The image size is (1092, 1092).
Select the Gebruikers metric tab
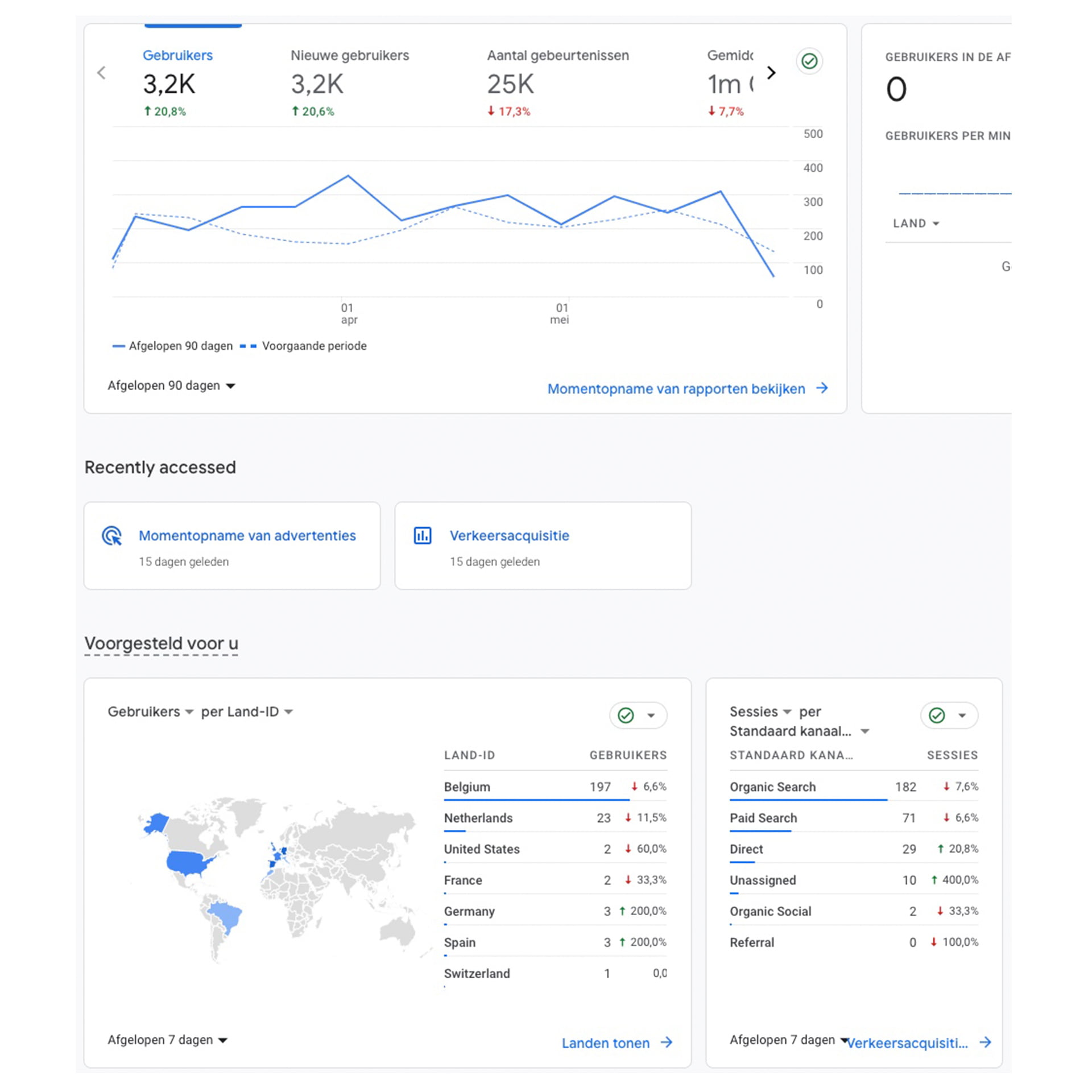177,82
